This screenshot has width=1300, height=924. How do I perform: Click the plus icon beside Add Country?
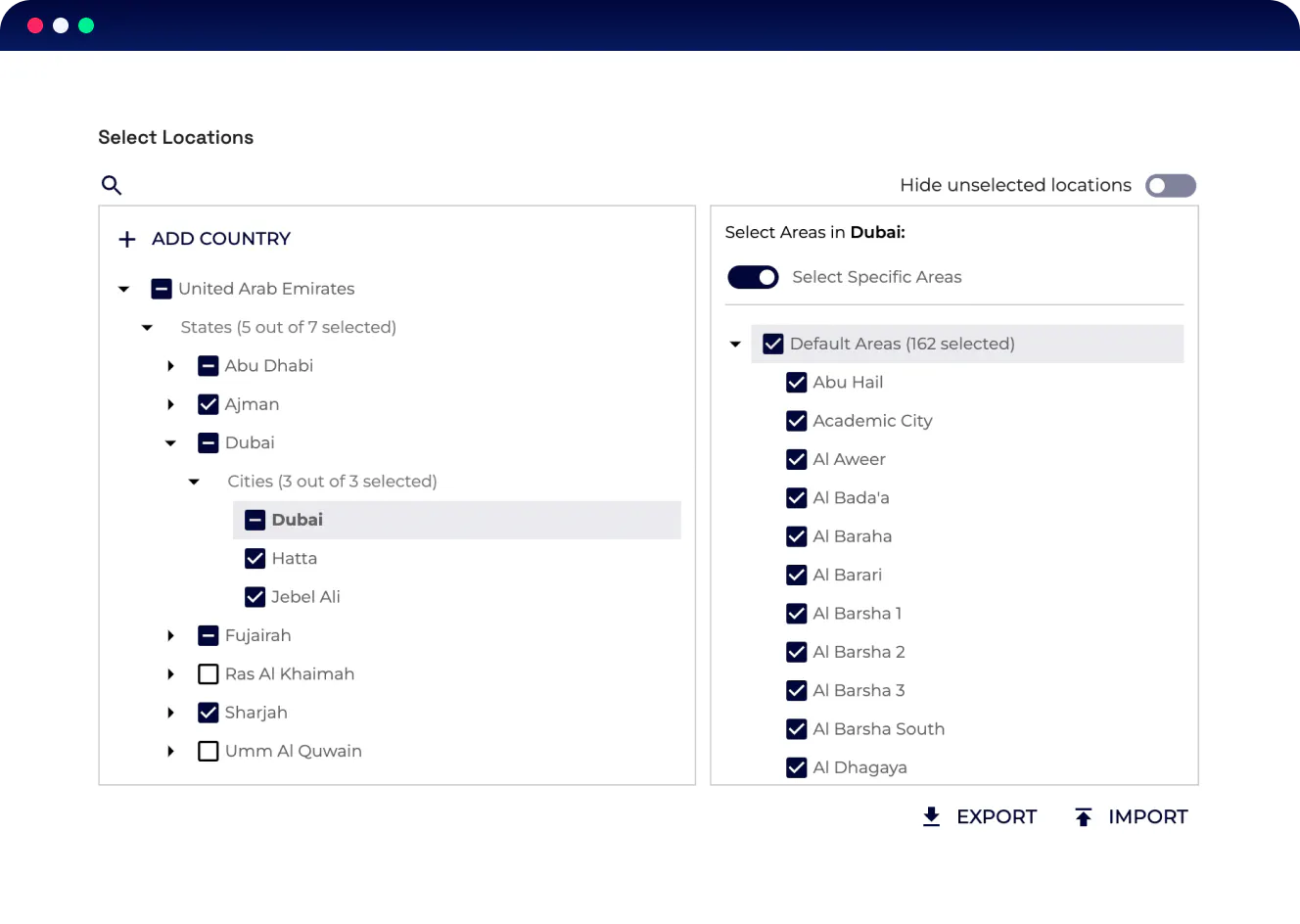coord(127,239)
